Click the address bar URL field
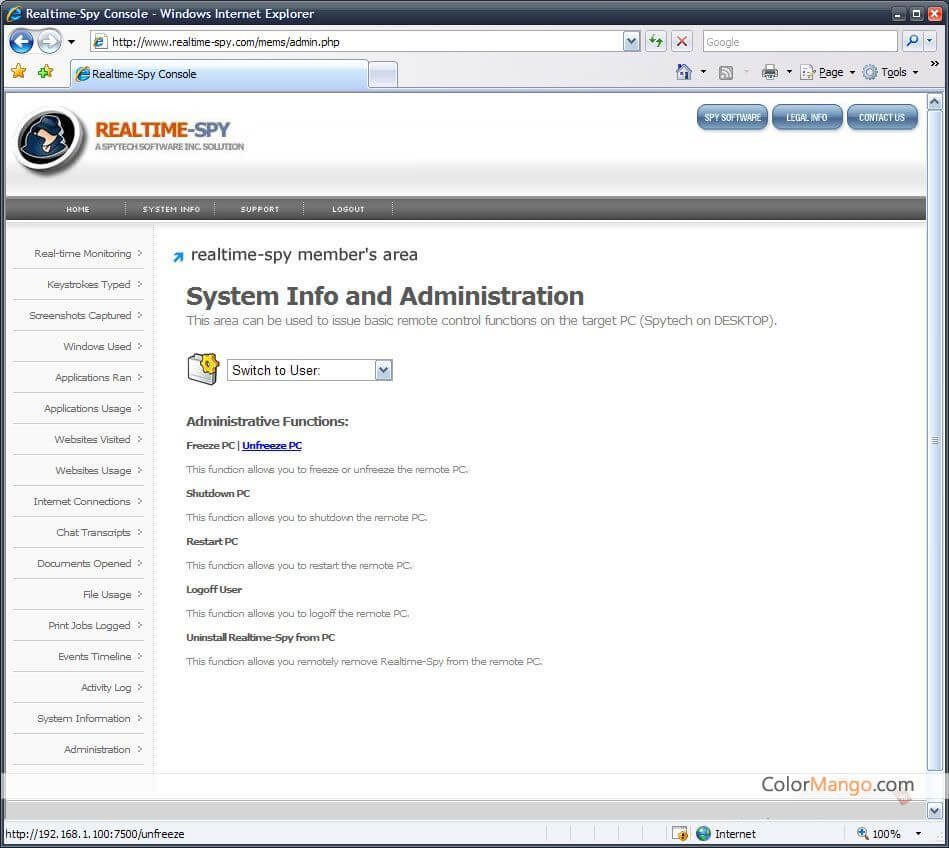 (357, 41)
